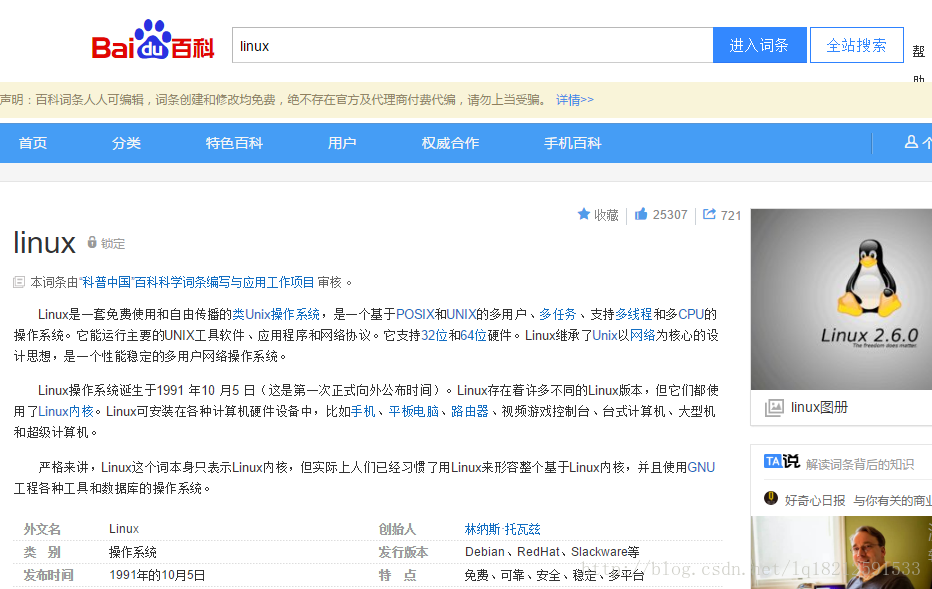Open the Unix link after Linux继承了
The height and width of the screenshot is (589, 932).
[604, 335]
